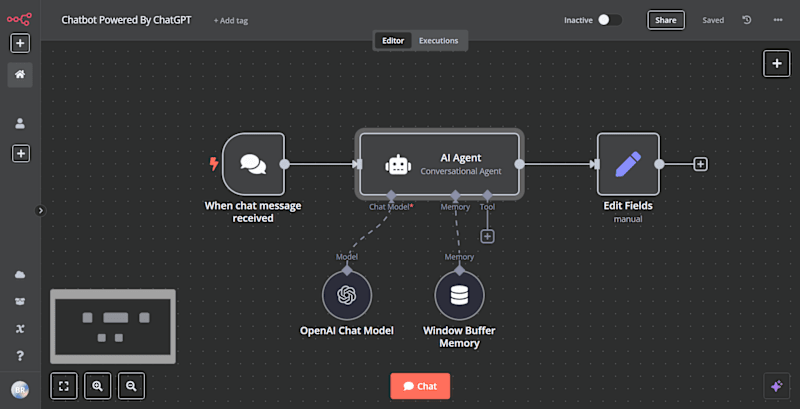Image resolution: width=800 pixels, height=409 pixels.
Task: Click the Conversational Agent subtitle text
Action: coord(461,172)
